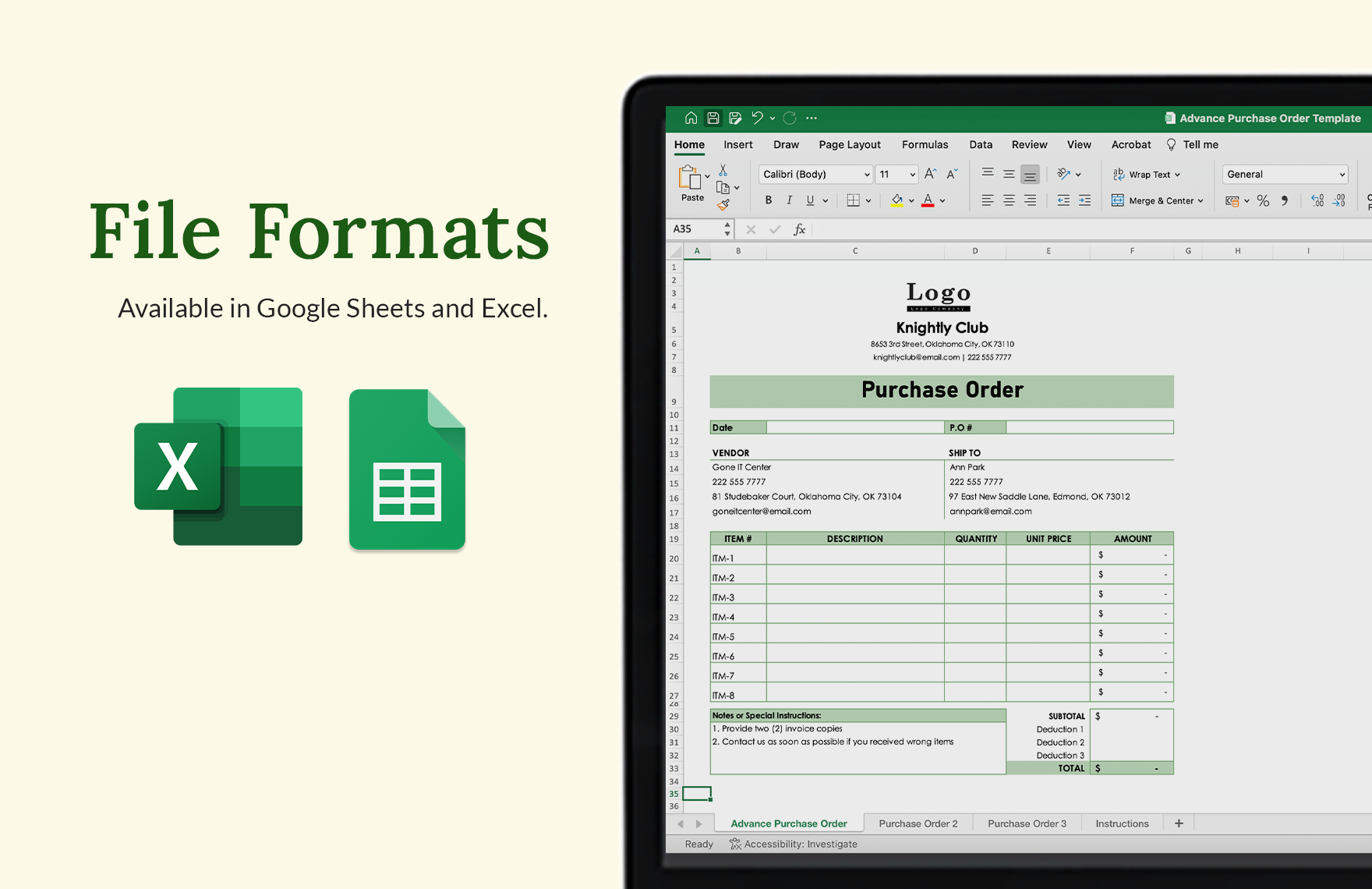Apply the Comma Style icon
The image size is (1372, 889).
(1285, 200)
